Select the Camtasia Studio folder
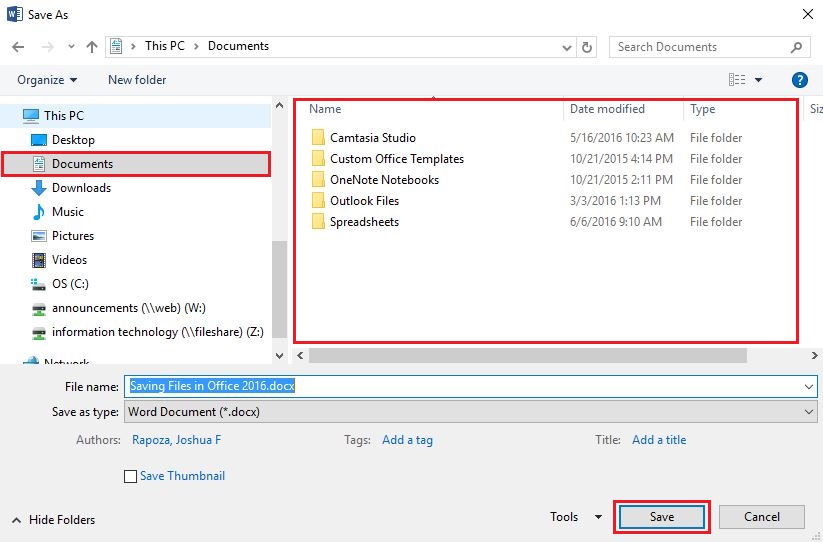This screenshot has height=542, width=823. [x=373, y=138]
